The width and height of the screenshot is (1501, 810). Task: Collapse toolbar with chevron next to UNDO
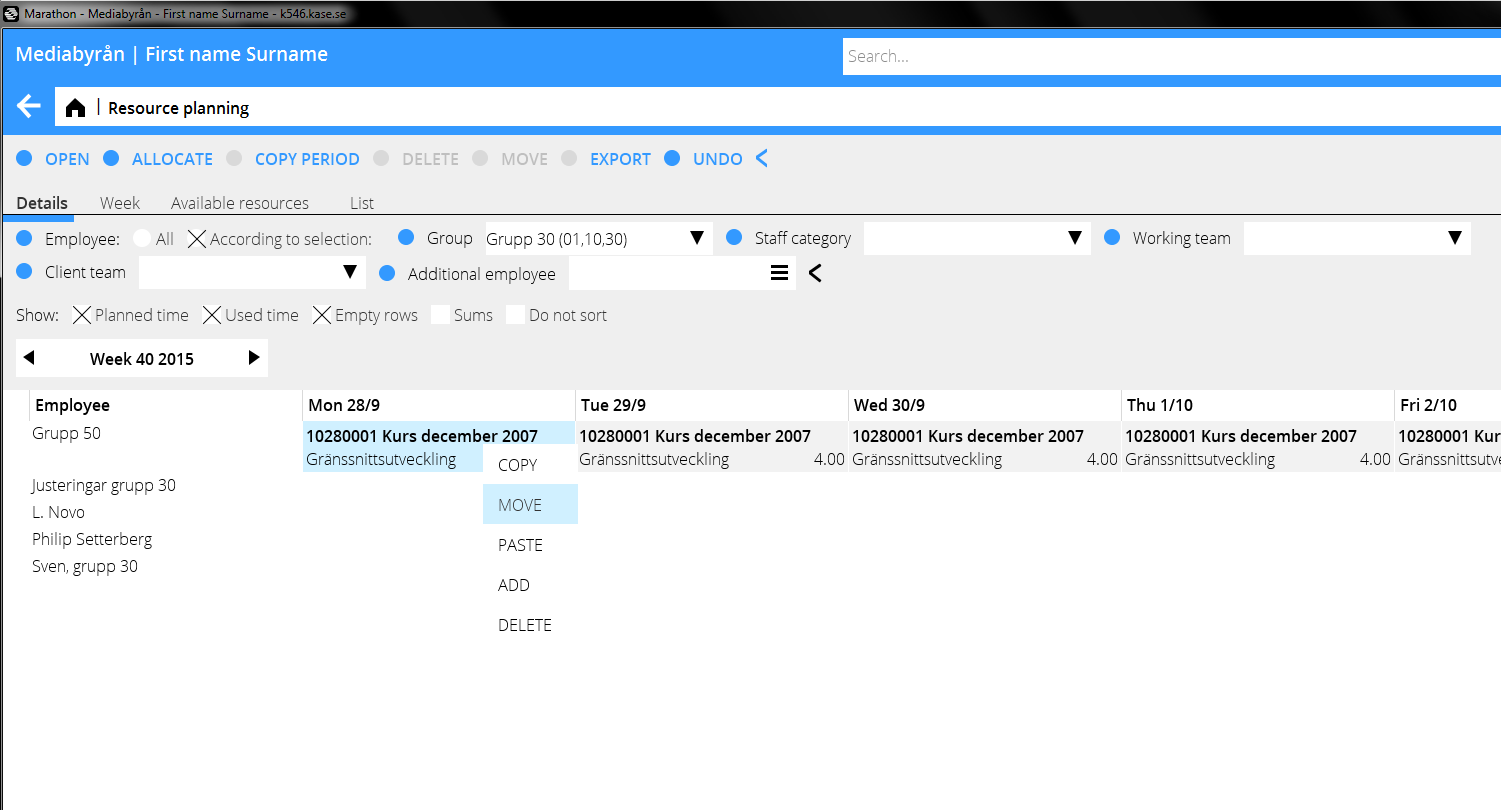point(762,159)
